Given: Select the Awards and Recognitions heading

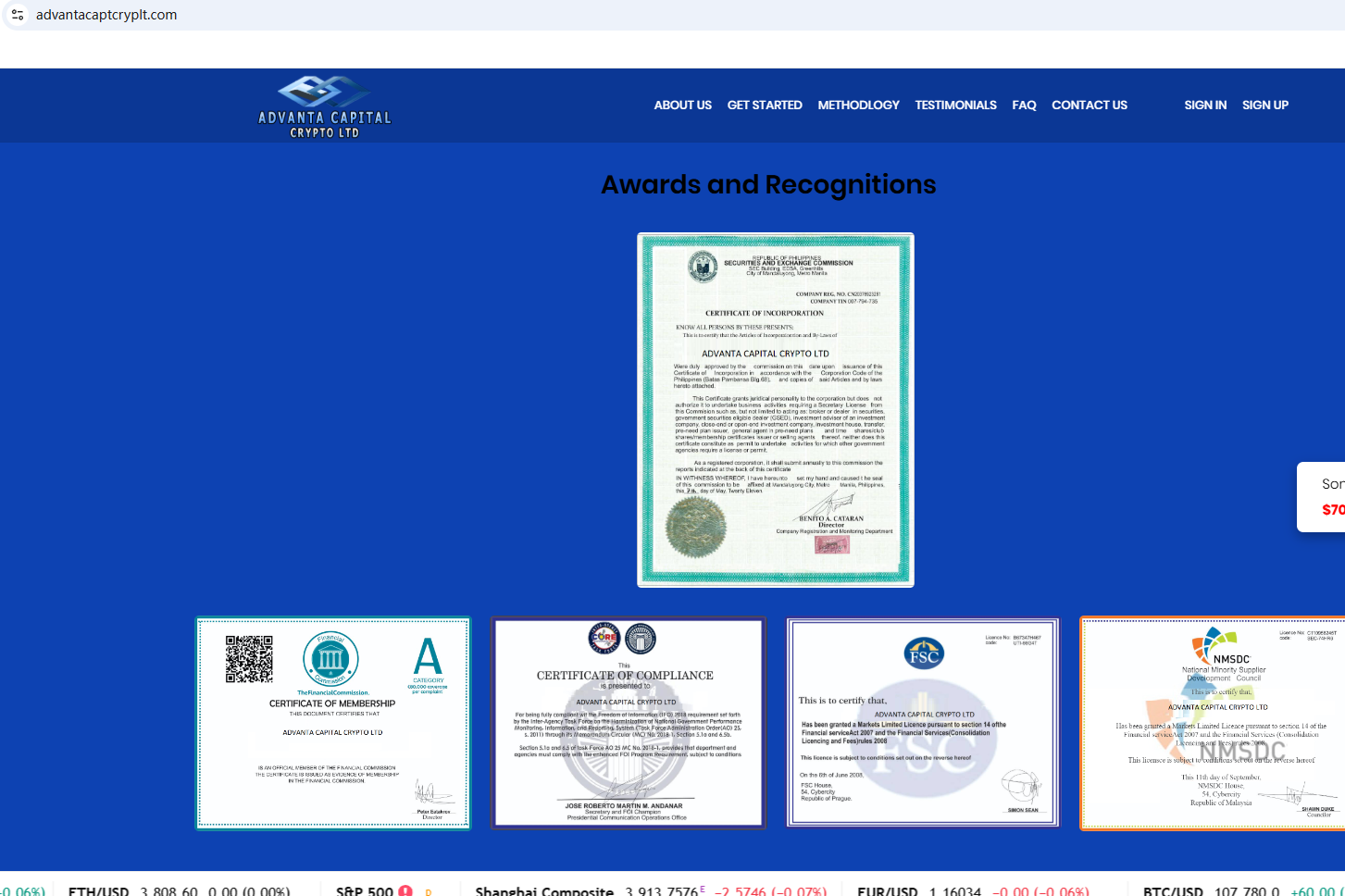Looking at the screenshot, I should [768, 184].
